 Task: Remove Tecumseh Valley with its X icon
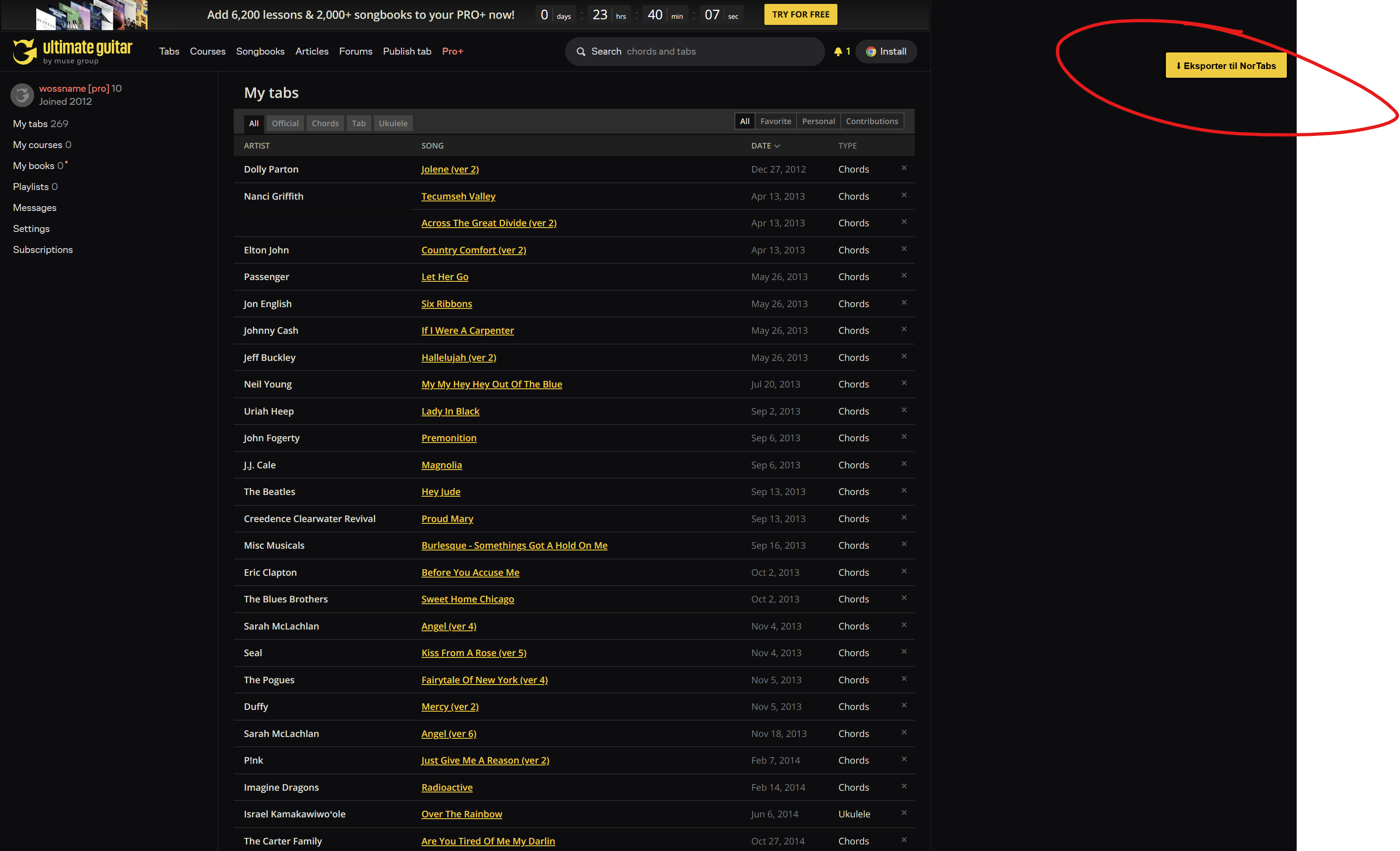click(904, 195)
